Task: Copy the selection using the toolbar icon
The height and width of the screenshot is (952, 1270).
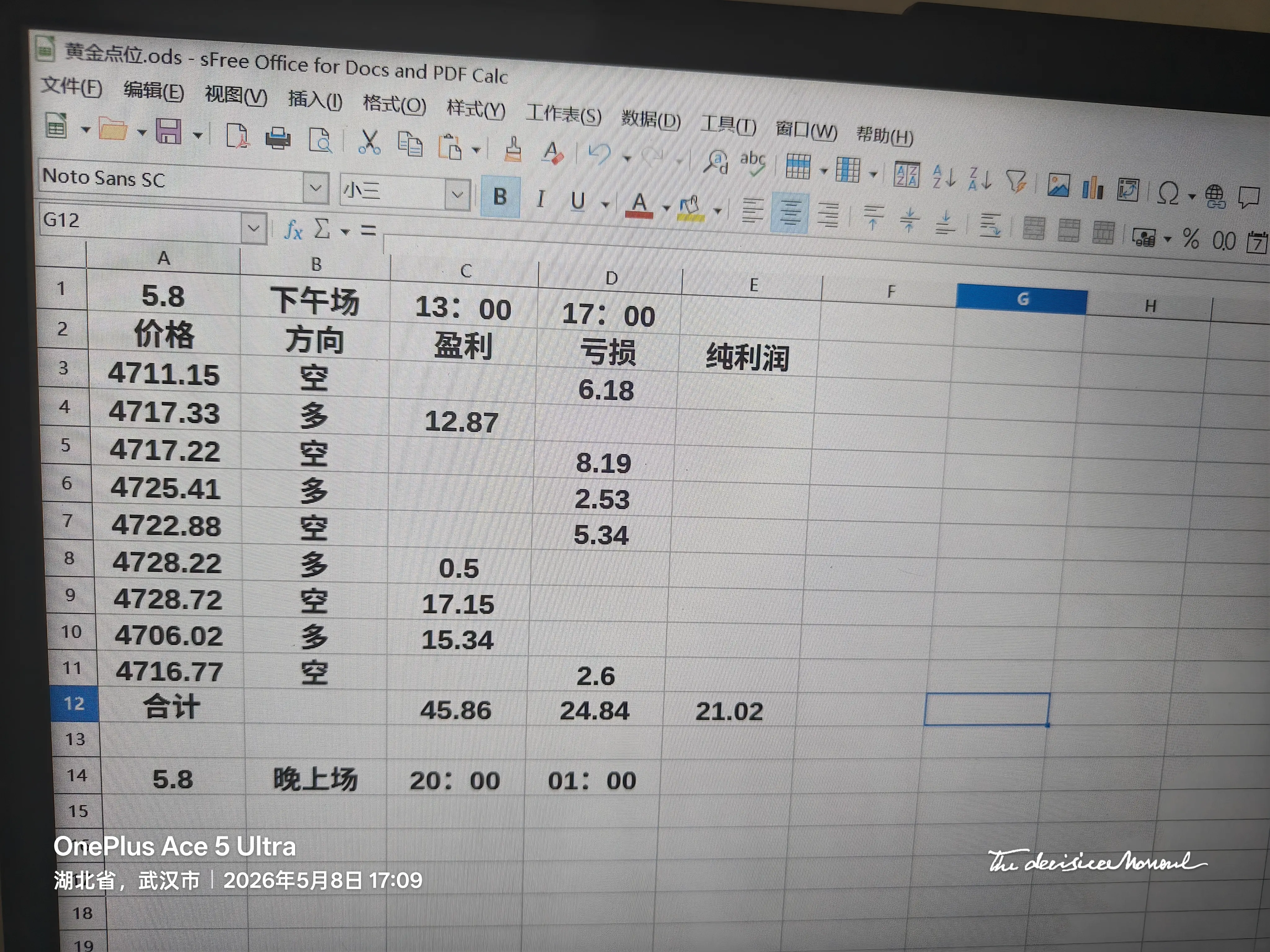Action: point(410,145)
